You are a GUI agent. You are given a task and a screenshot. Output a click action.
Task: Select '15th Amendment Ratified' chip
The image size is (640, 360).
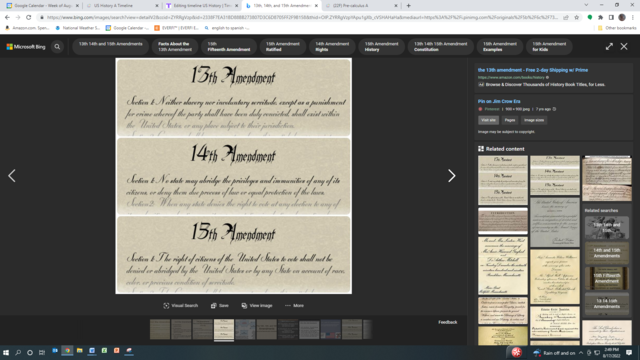282,47
